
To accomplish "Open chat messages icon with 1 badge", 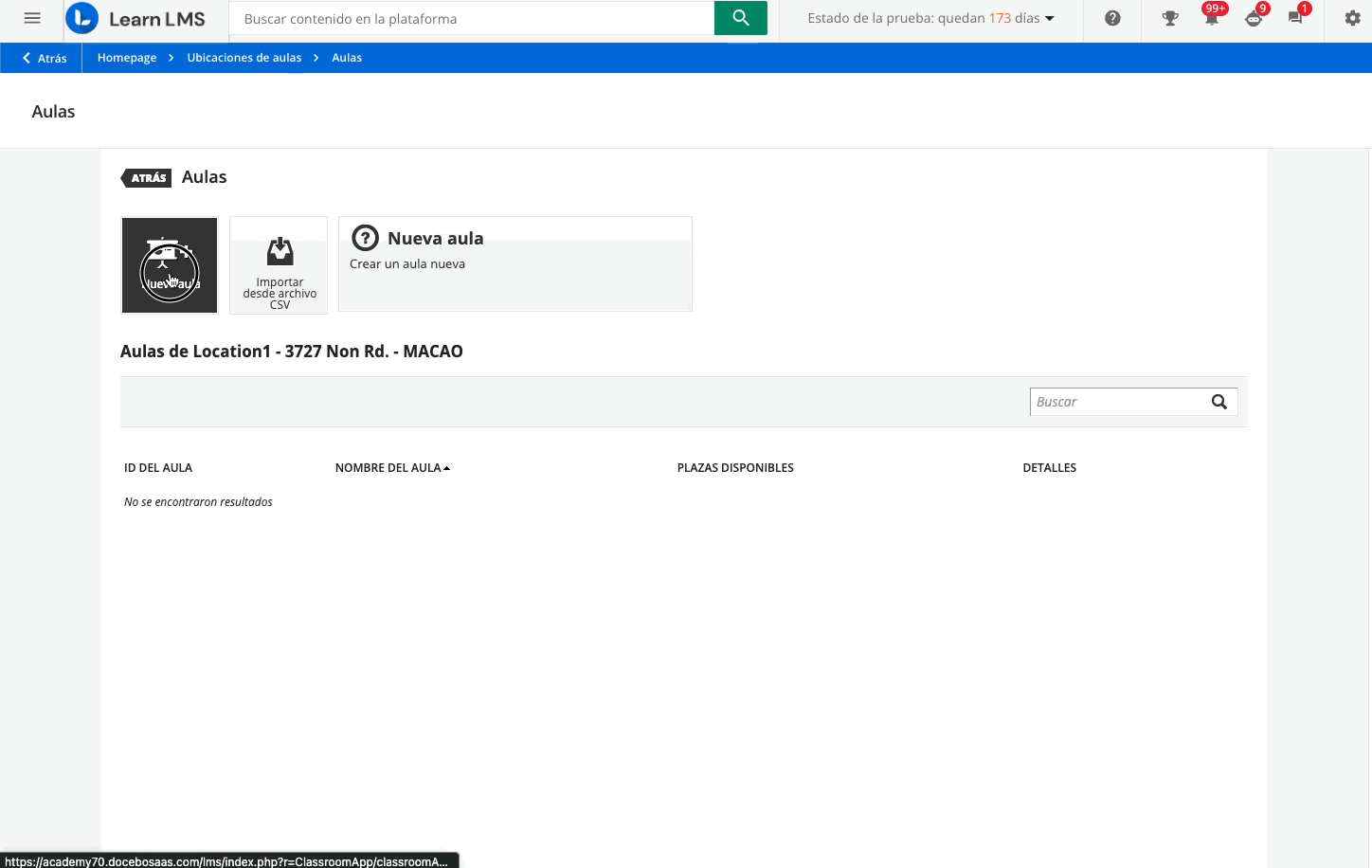I will point(1296,17).
